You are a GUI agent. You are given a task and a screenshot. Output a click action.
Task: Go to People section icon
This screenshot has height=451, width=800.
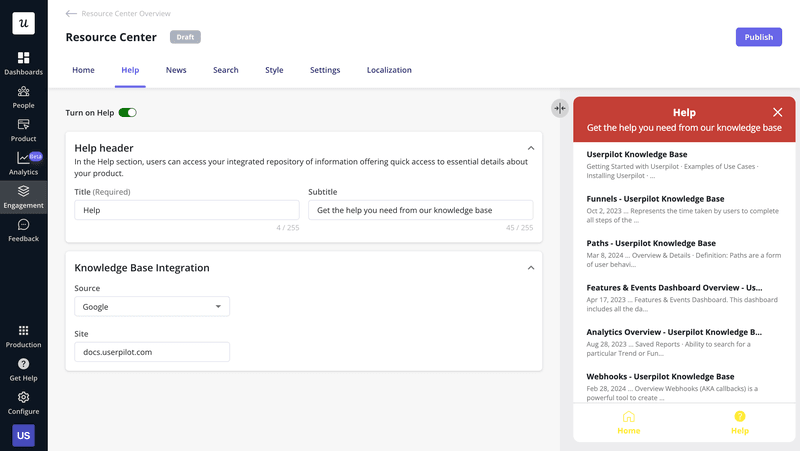(x=23, y=96)
